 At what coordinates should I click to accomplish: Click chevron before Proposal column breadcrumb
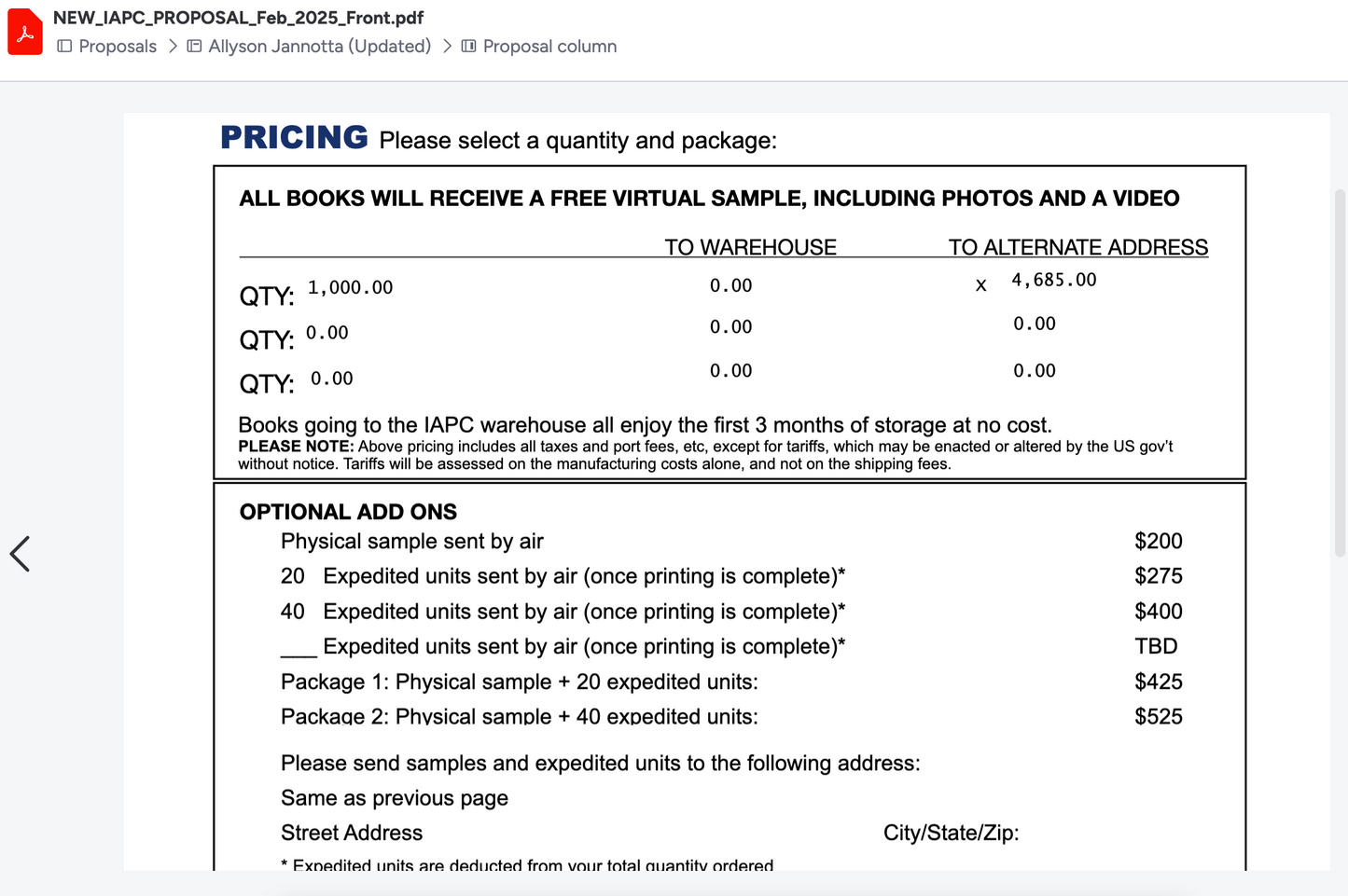(447, 46)
